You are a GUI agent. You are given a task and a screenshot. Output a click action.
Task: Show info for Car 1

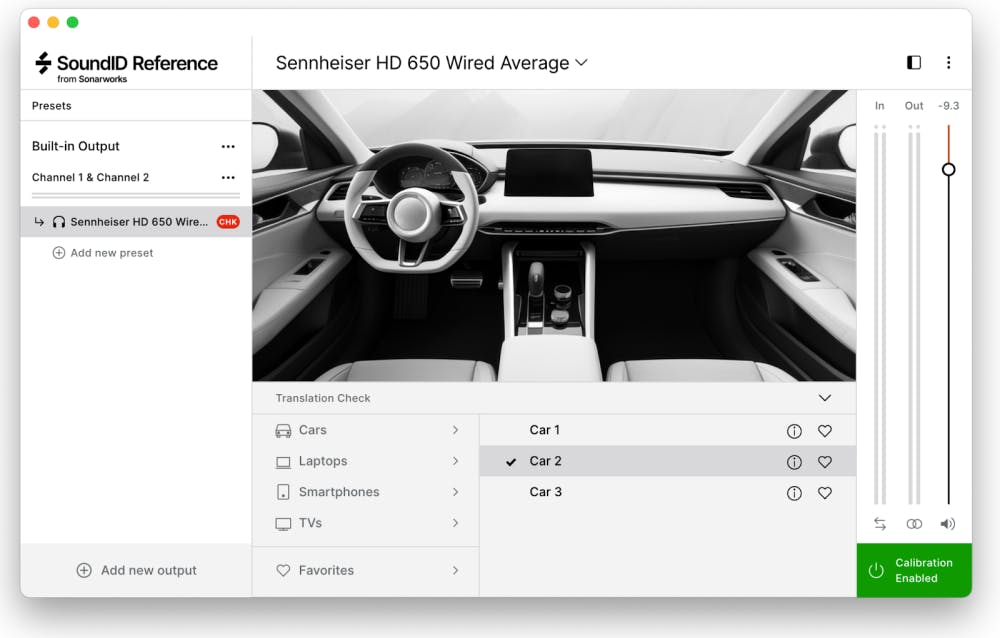pos(794,431)
